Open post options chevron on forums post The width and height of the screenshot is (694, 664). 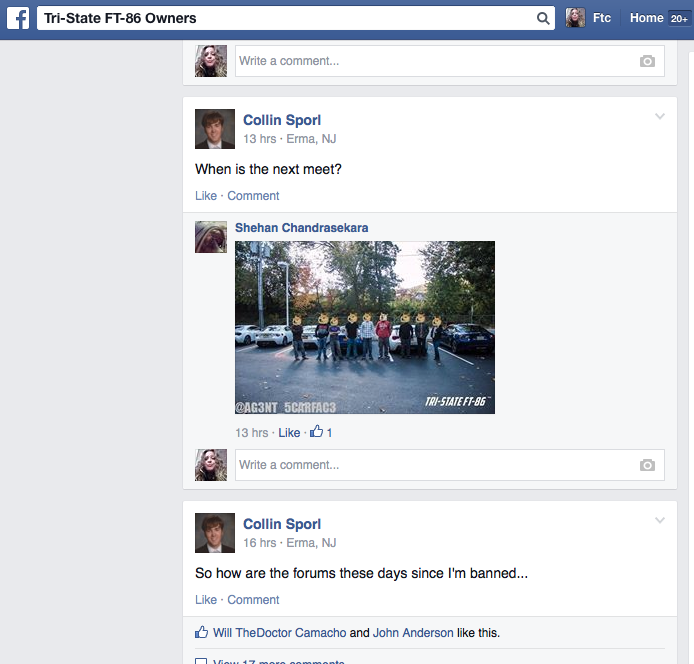tap(659, 520)
